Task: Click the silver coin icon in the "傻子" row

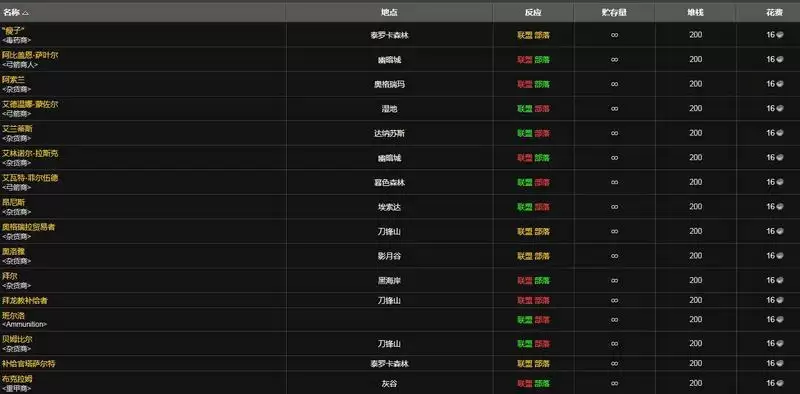Action: point(780,35)
